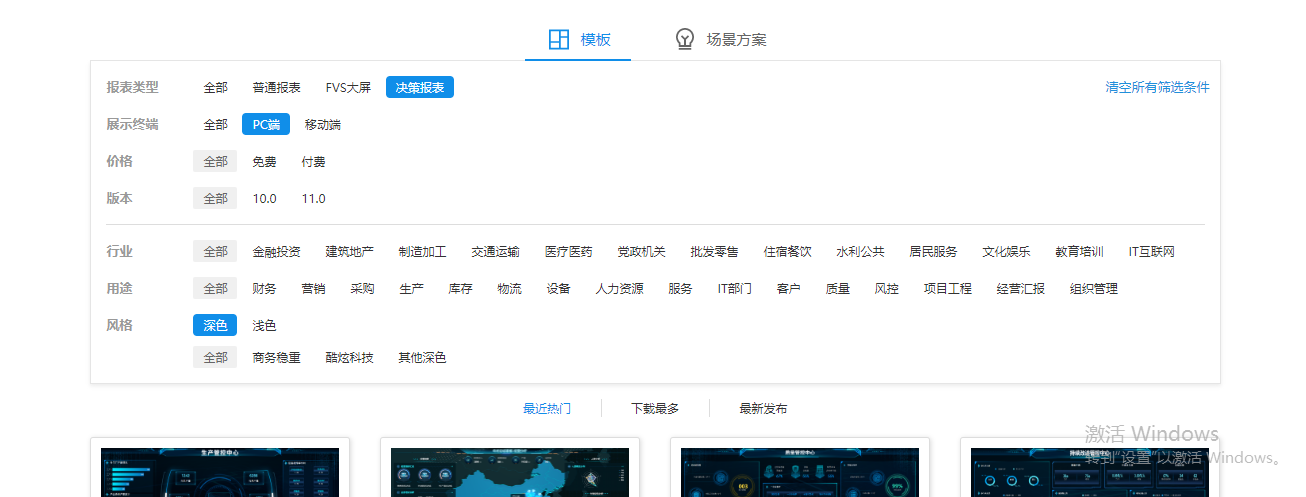This screenshot has height=497, width=1306.
Task: Select 全部 in 行业 row
Action: coord(215,251)
